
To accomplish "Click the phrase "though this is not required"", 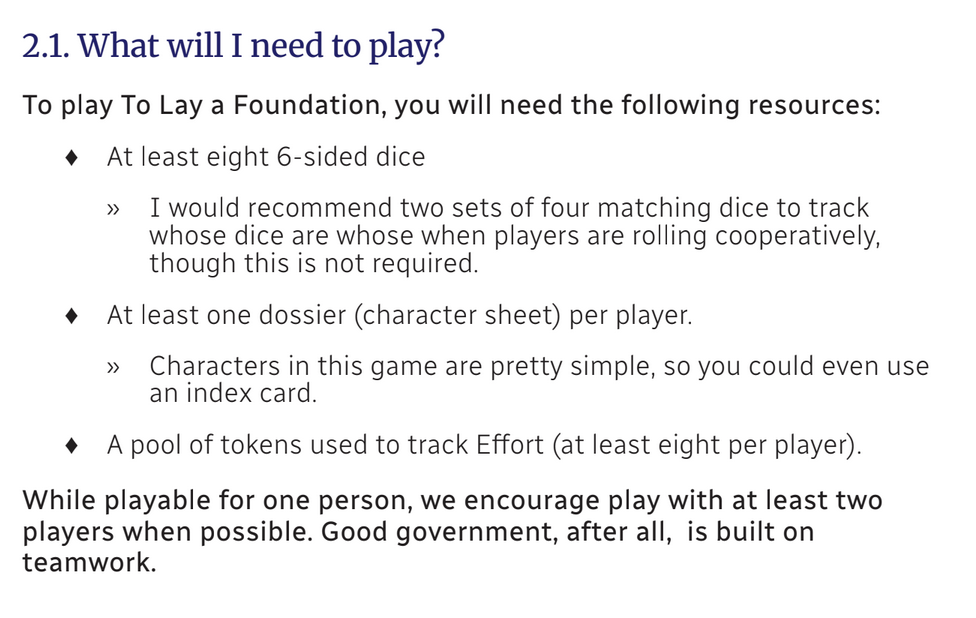I will click(311, 264).
